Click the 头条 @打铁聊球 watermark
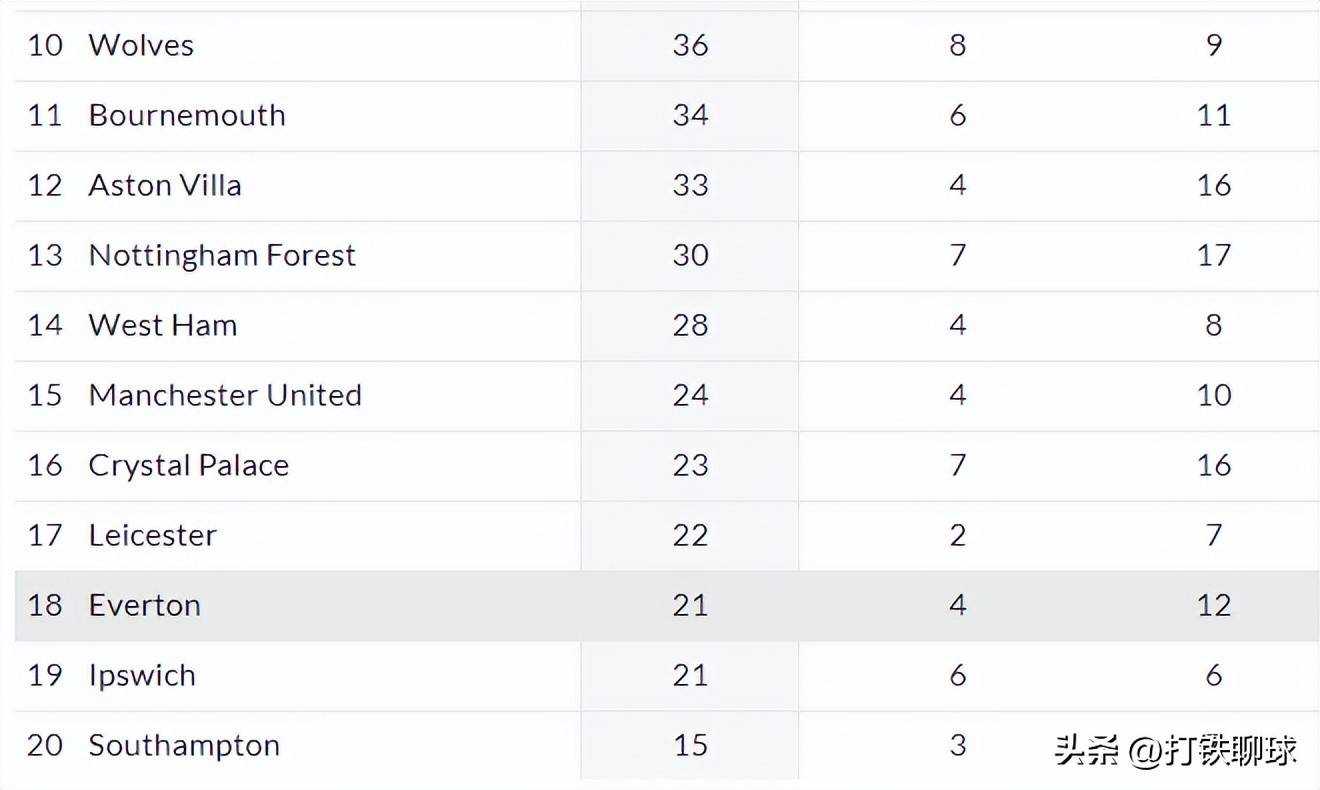 pos(1176,750)
